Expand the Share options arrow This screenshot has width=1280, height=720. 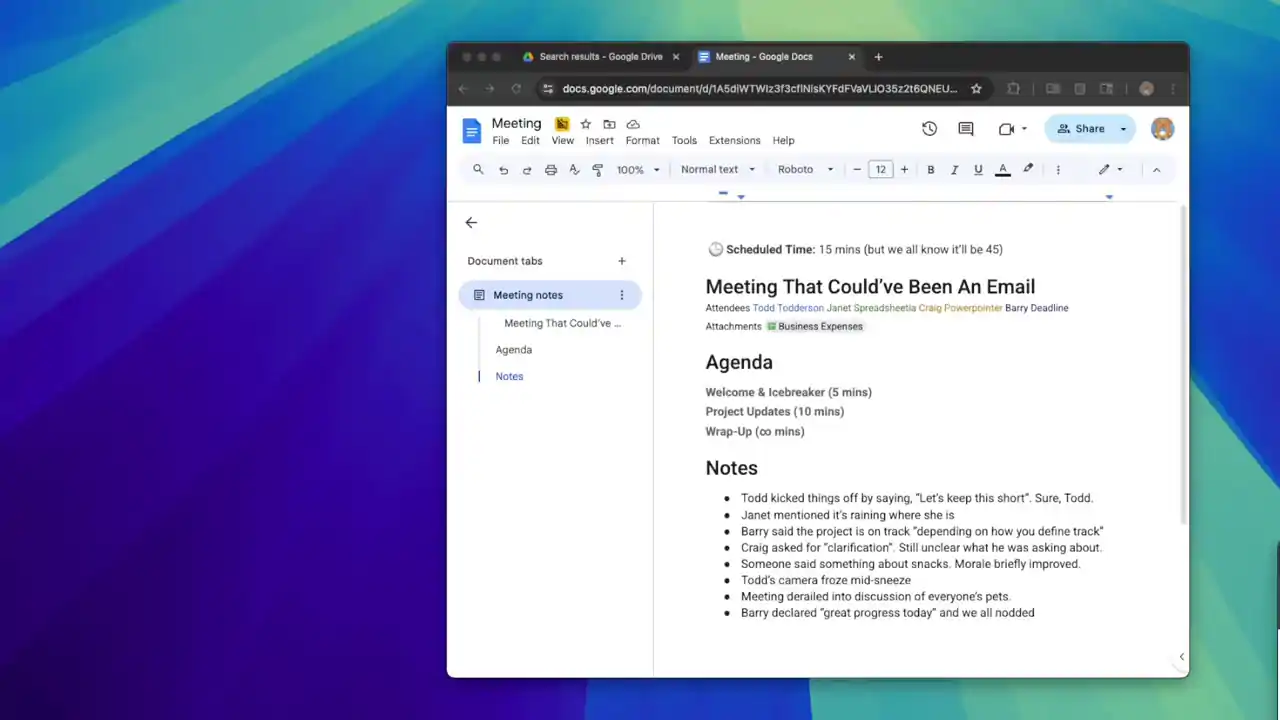[x=1123, y=129]
